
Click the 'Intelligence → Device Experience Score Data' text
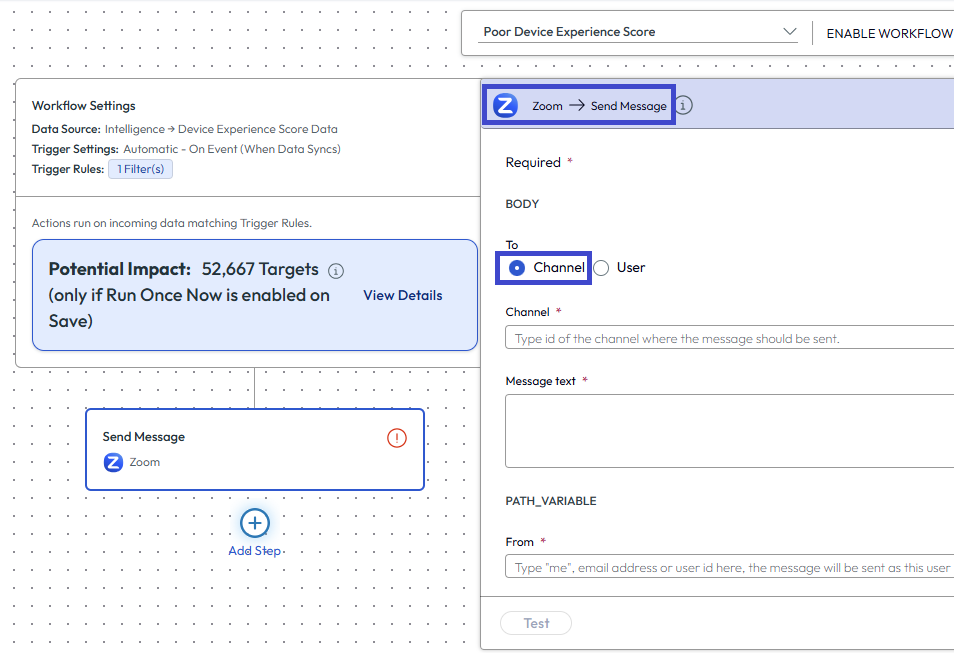pyautogui.click(x=221, y=129)
